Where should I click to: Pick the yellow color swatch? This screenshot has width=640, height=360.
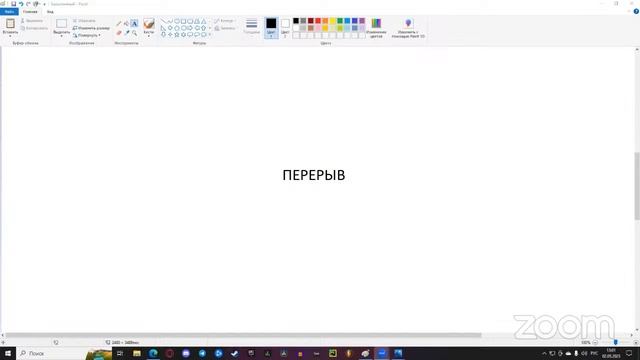(333, 21)
